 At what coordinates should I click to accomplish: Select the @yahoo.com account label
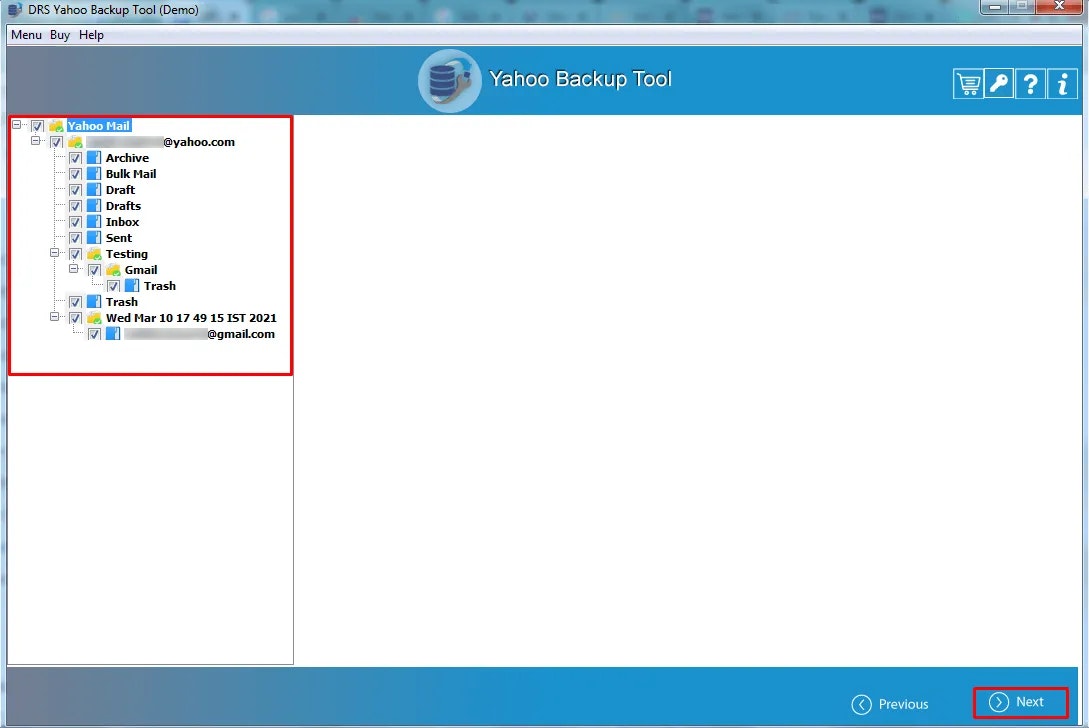(161, 142)
